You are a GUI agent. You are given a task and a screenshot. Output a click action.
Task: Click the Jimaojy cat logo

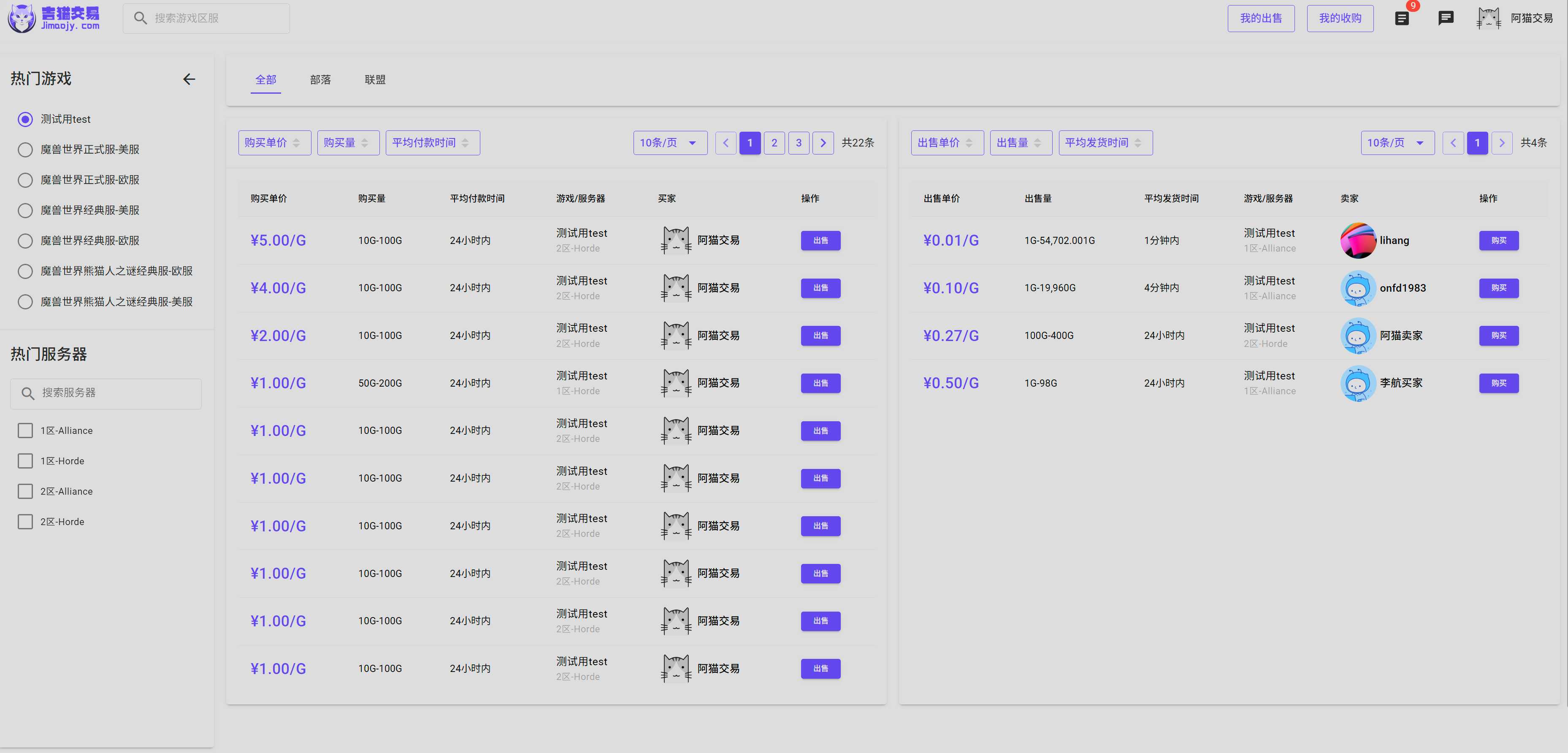click(22, 18)
